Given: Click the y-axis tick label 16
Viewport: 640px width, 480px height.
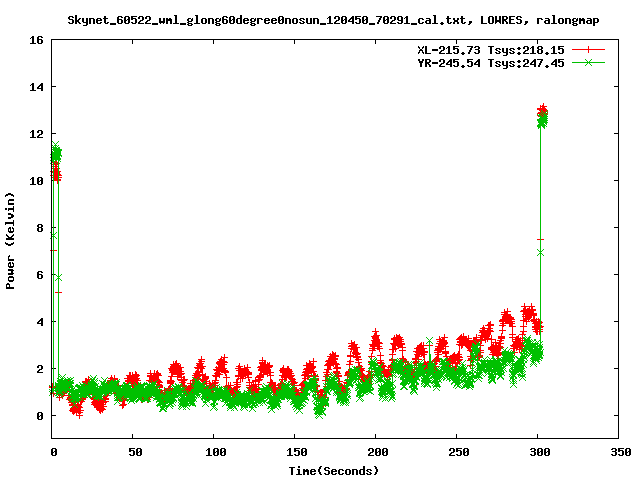Looking at the screenshot, I should click(36, 40).
